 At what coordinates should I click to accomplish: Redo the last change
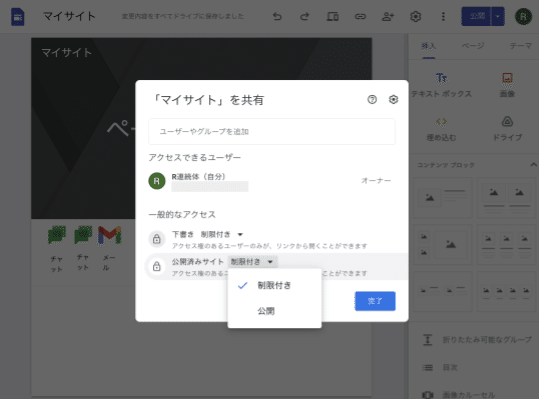tap(305, 16)
